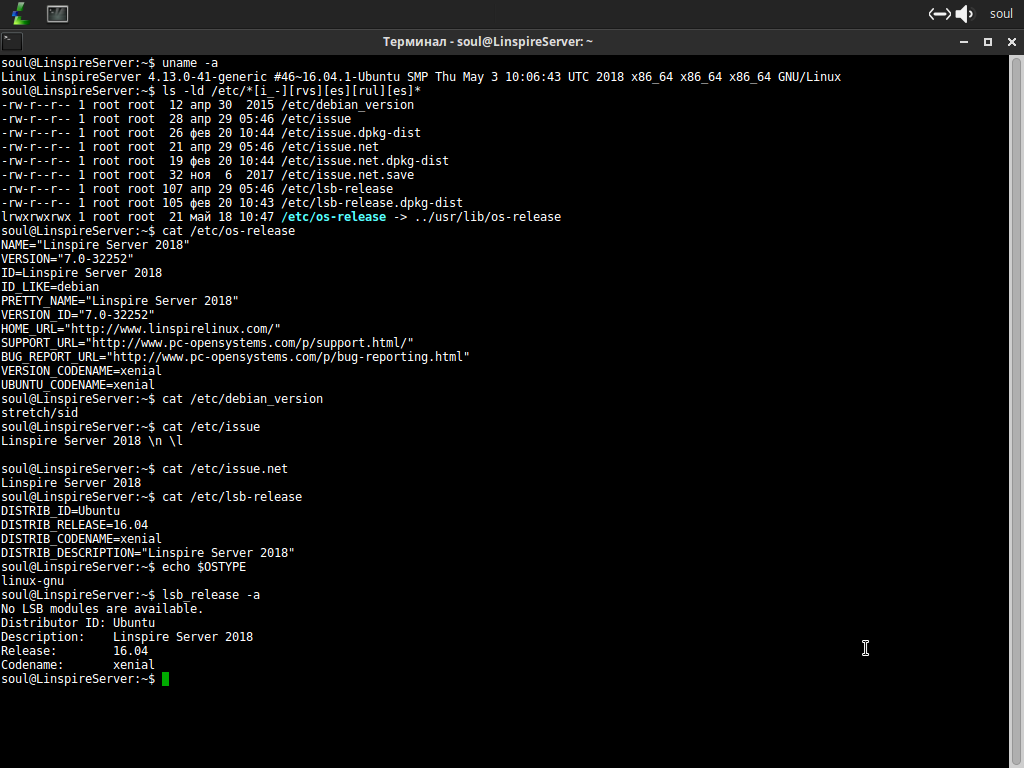Maximize the terminal window

coord(987,42)
